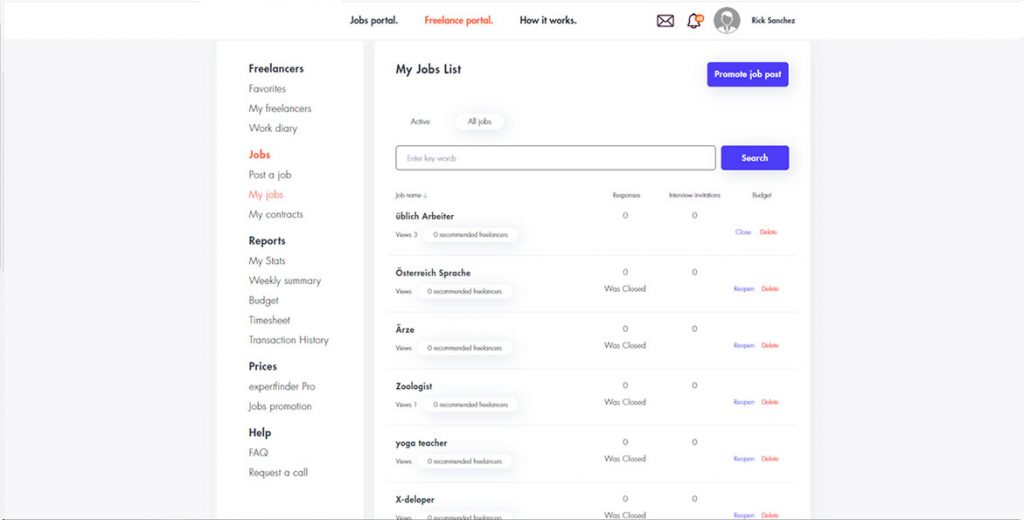Click the Search button

(x=754, y=158)
